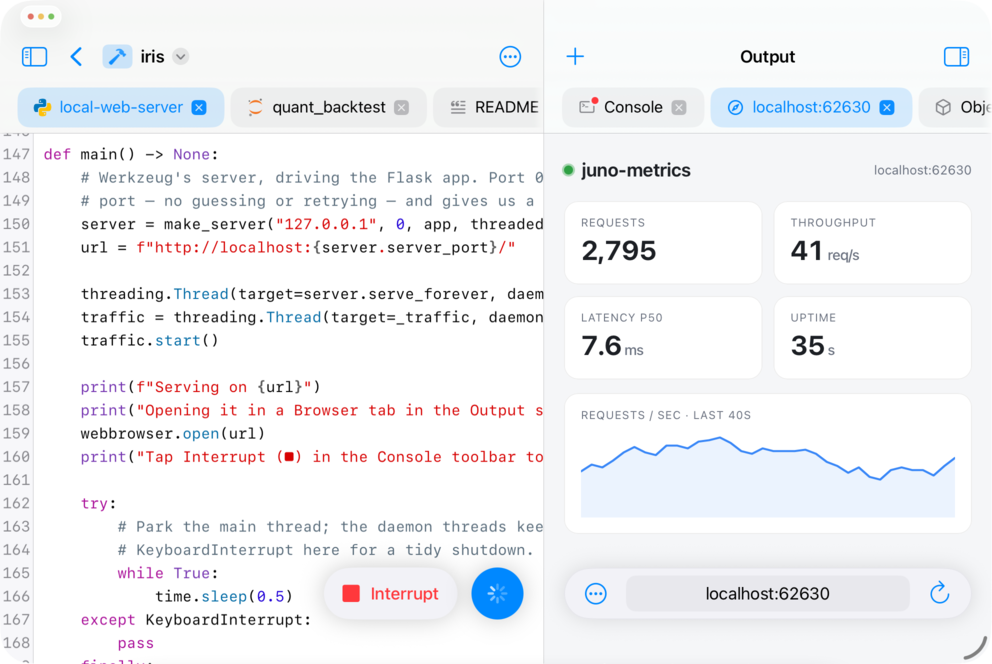Viewport: 992px width, 664px height.
Task: Click the hammer build icon
Action: tap(117, 57)
